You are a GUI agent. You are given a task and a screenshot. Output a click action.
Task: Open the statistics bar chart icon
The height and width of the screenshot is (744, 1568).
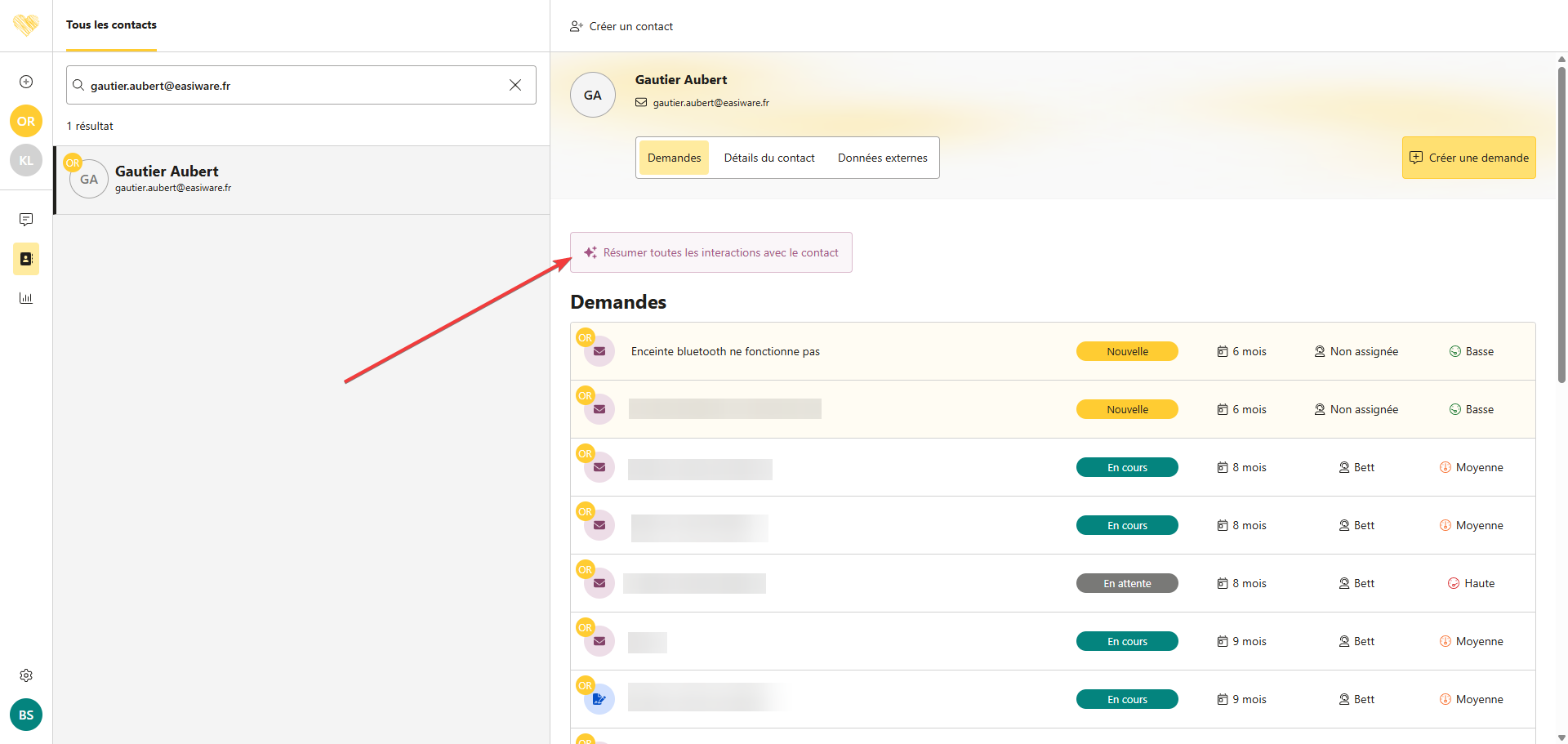pyautogui.click(x=26, y=298)
